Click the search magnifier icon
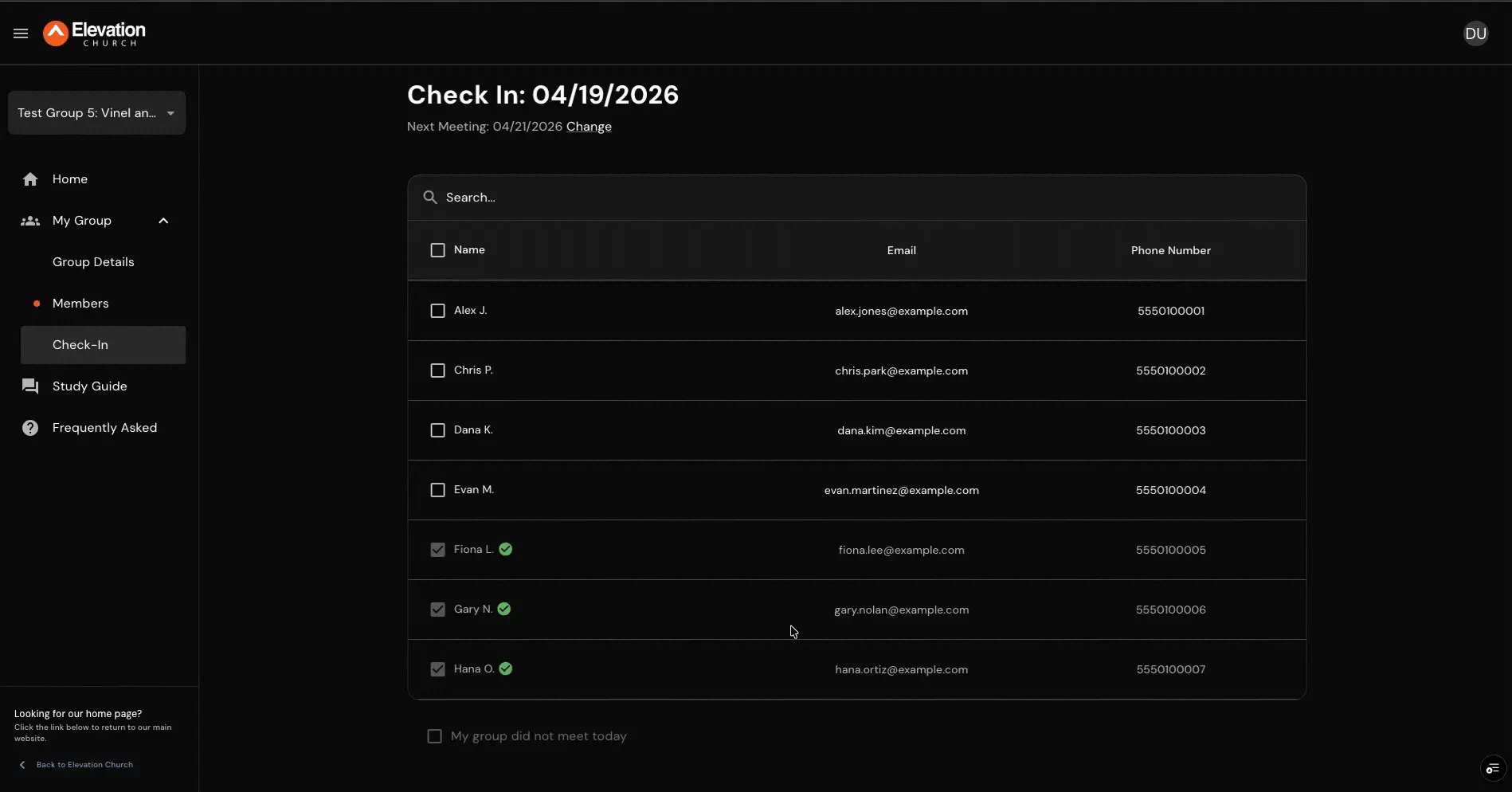Screen dimensions: 1512x792 [x=430, y=198]
